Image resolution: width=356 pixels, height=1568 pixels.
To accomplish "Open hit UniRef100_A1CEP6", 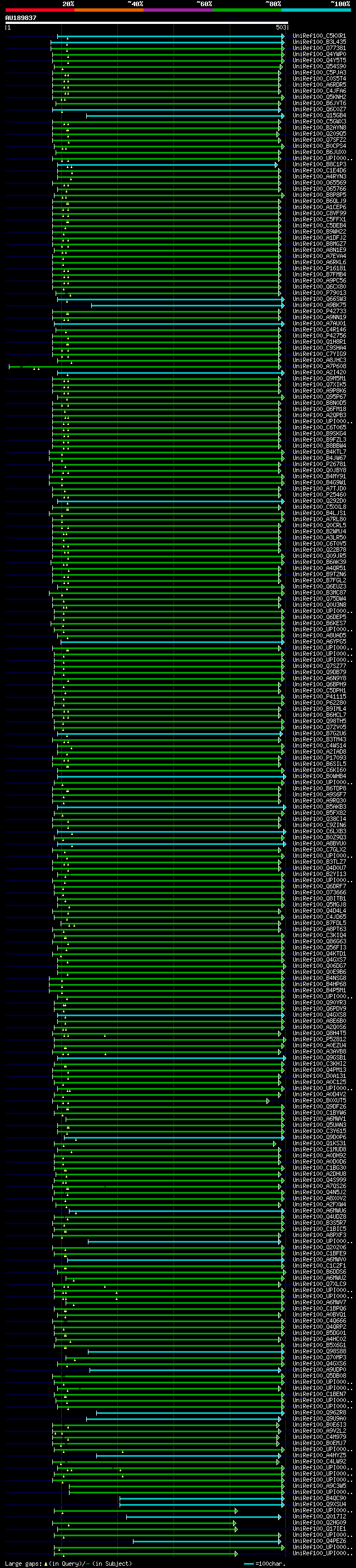I will coord(319,207).
